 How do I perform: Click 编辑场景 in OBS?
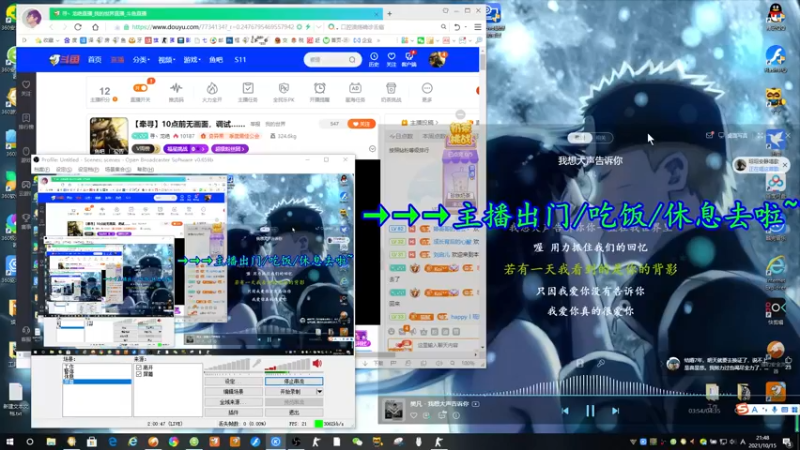click(x=233, y=392)
